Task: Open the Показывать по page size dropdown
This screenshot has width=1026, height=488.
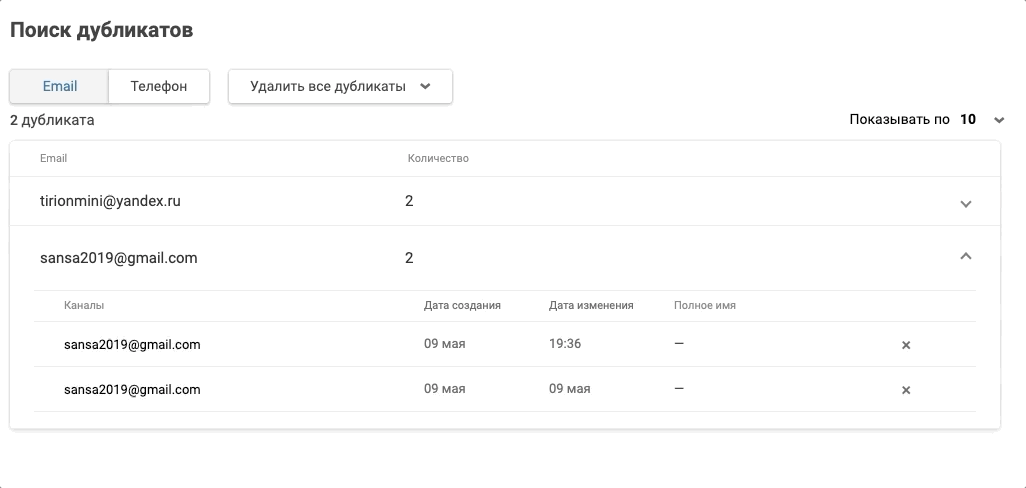Action: point(998,120)
